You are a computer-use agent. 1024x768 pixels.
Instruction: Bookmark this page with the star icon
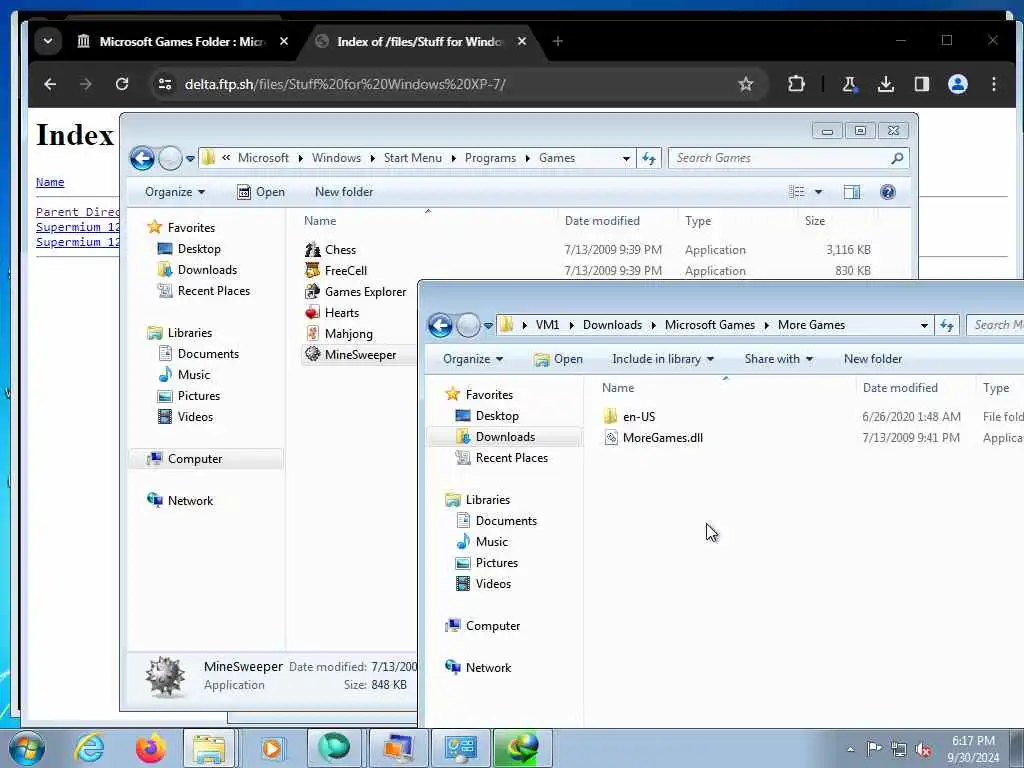pyautogui.click(x=745, y=84)
